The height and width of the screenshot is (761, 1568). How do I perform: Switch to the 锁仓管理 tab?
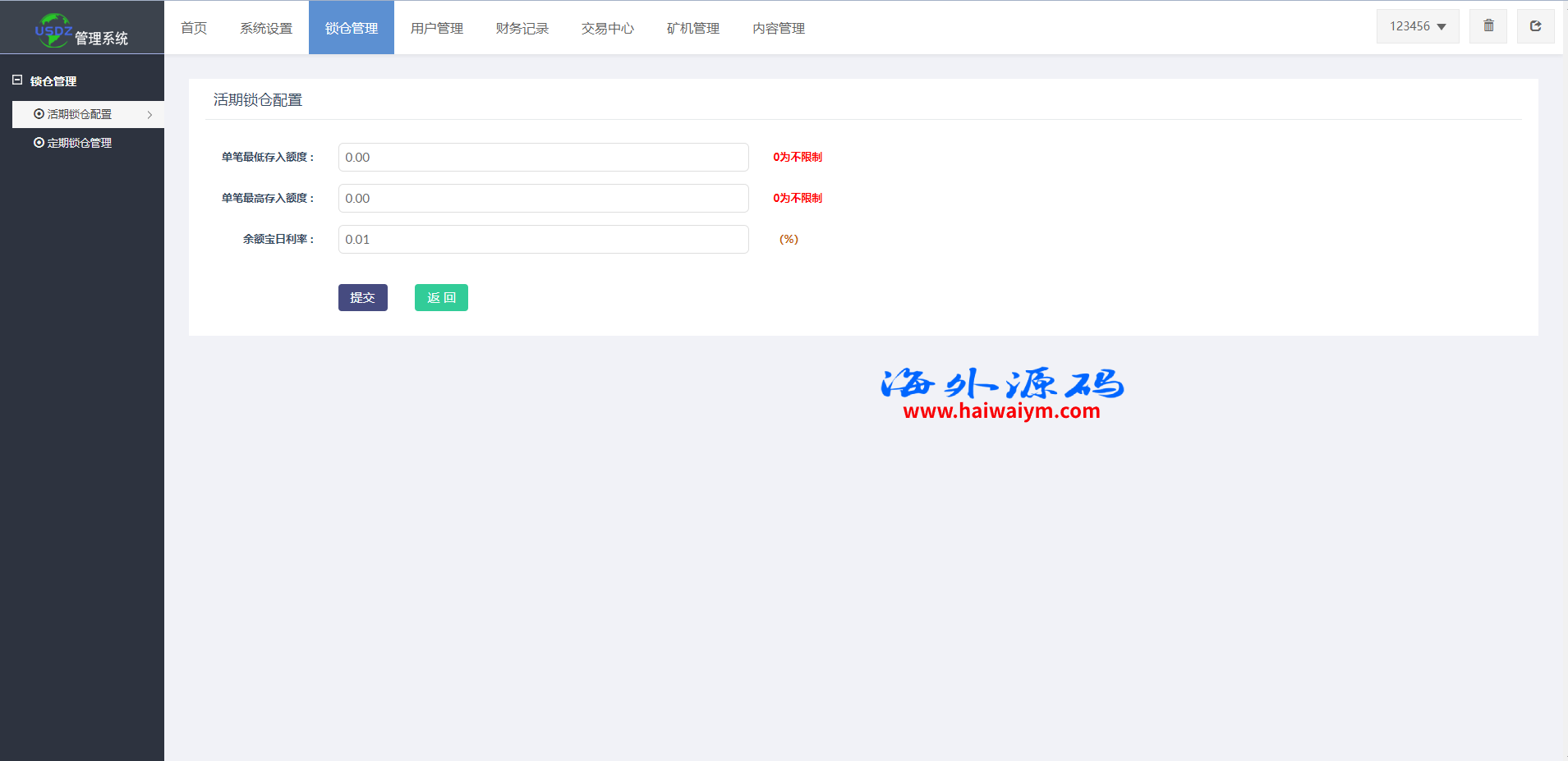[352, 28]
